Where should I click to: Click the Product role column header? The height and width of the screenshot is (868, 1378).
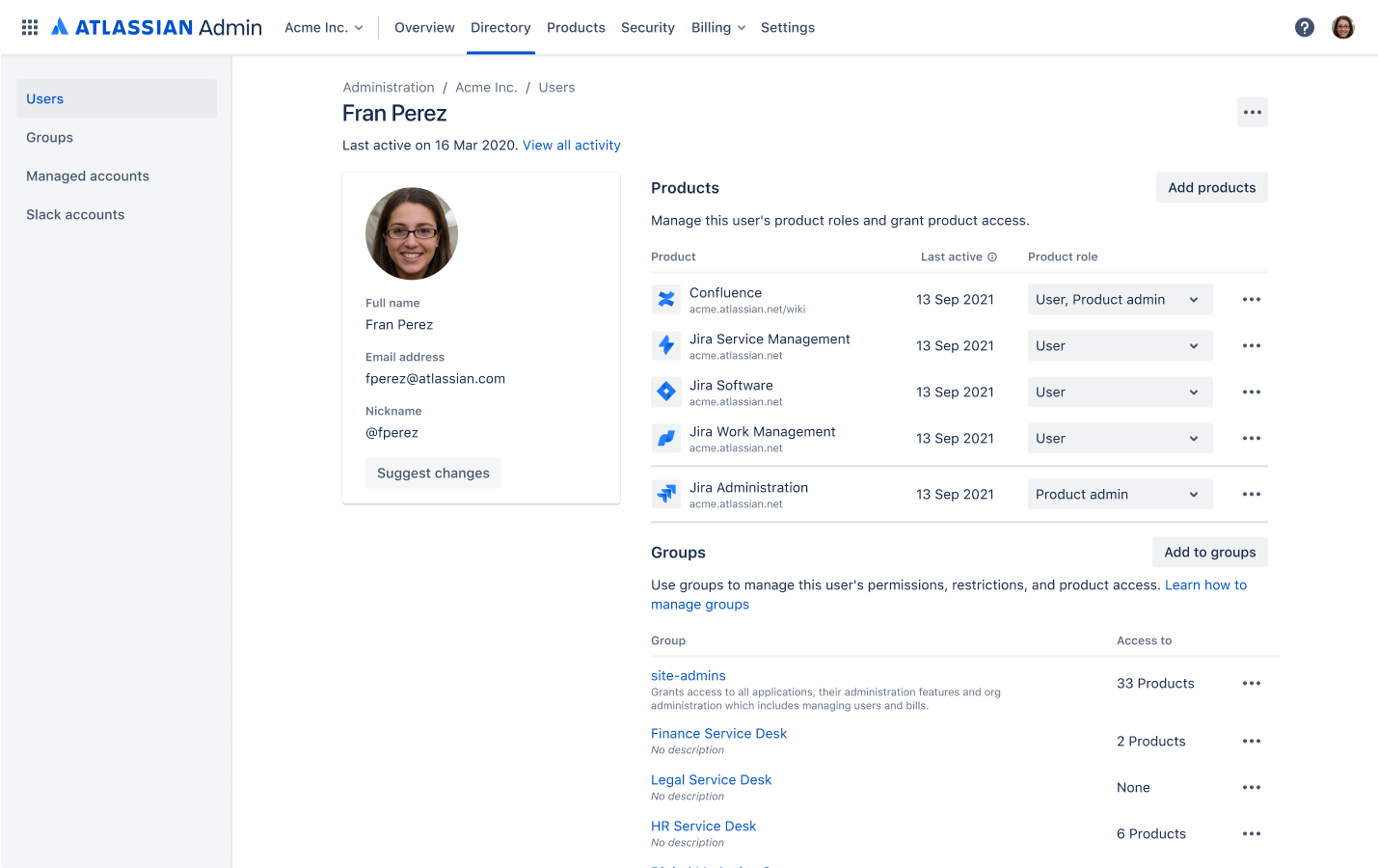click(1063, 257)
